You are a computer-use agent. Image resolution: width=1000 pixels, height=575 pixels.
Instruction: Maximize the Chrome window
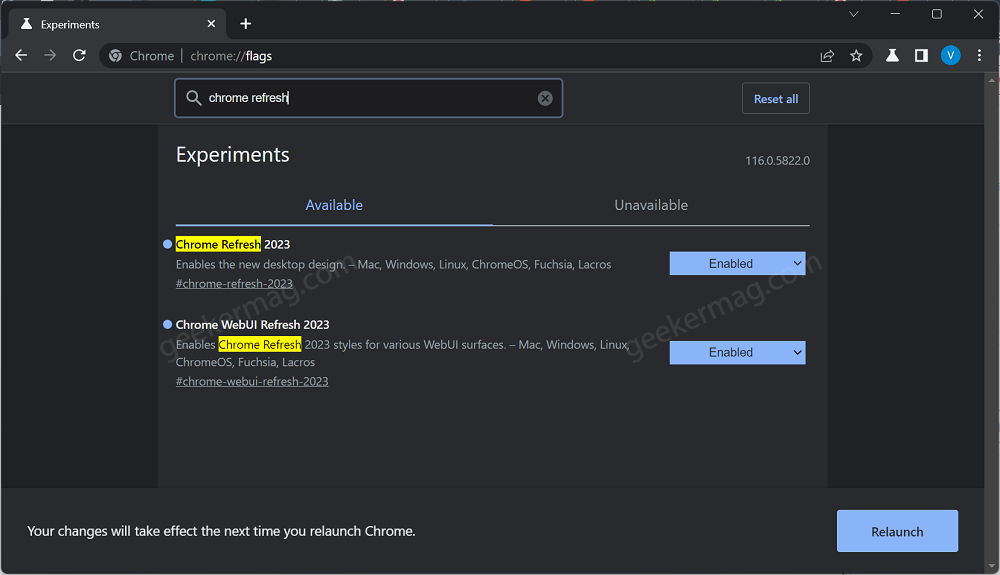[936, 14]
